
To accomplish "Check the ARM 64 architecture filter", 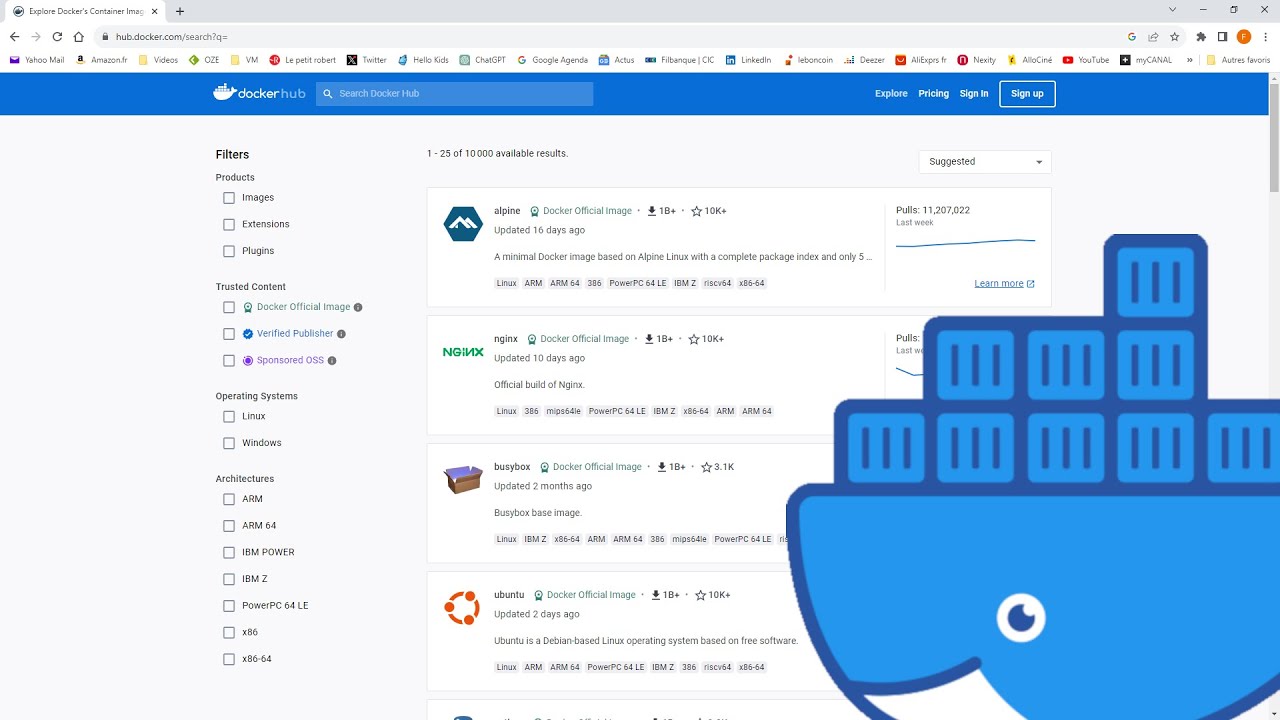I will click(229, 526).
